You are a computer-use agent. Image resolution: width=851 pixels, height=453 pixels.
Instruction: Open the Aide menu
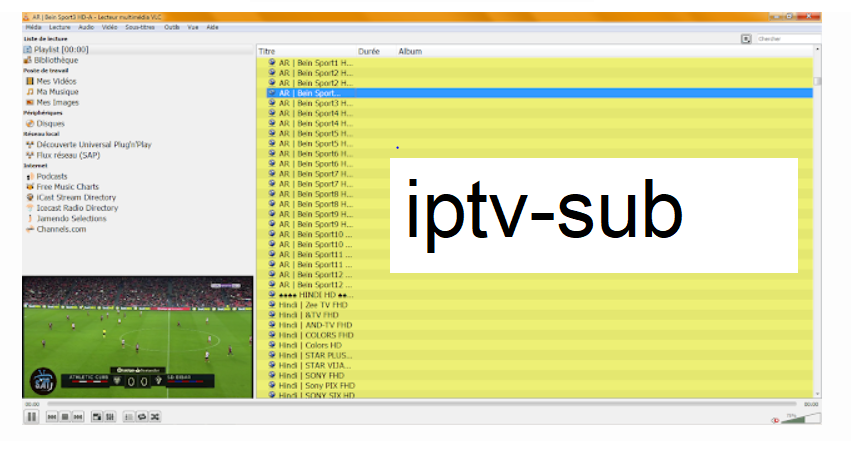pos(213,27)
